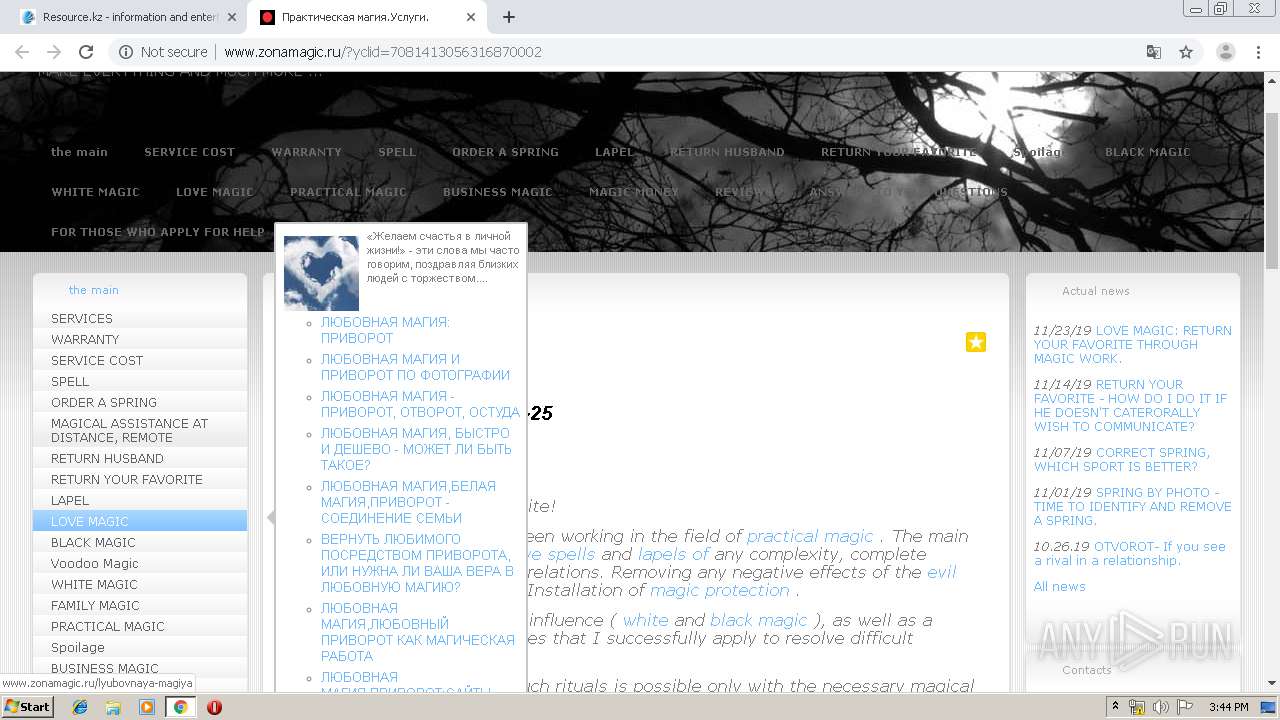Open WARRANTY in top navigation
The image size is (1280, 720).
point(306,152)
